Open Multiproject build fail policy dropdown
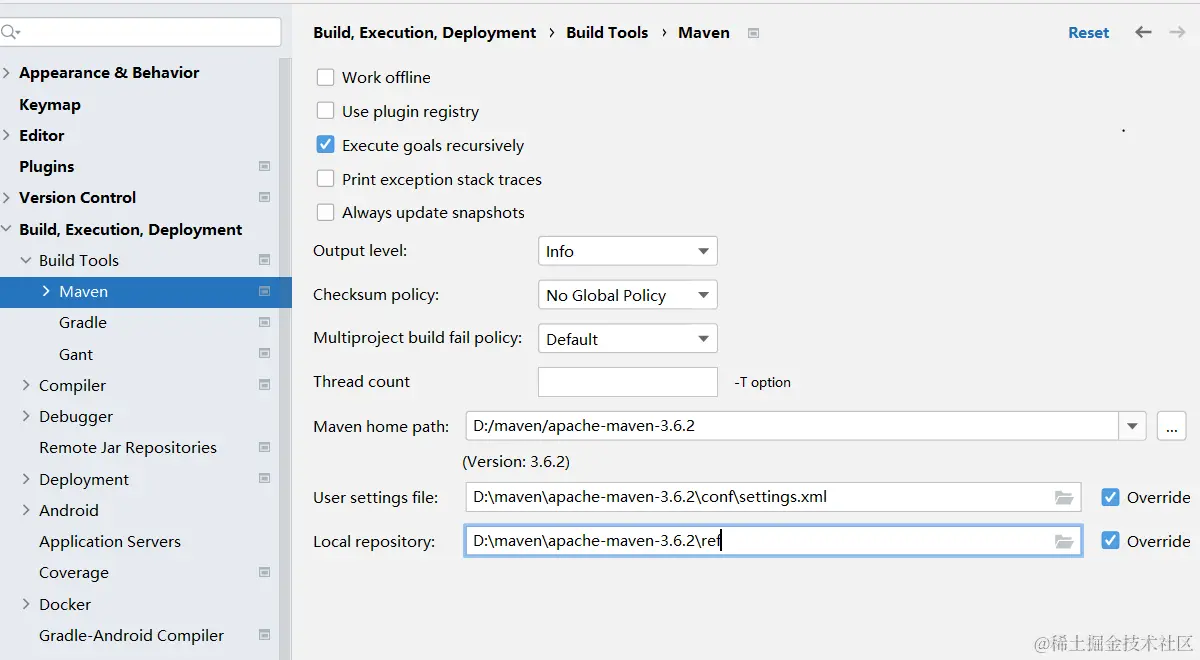 point(627,339)
